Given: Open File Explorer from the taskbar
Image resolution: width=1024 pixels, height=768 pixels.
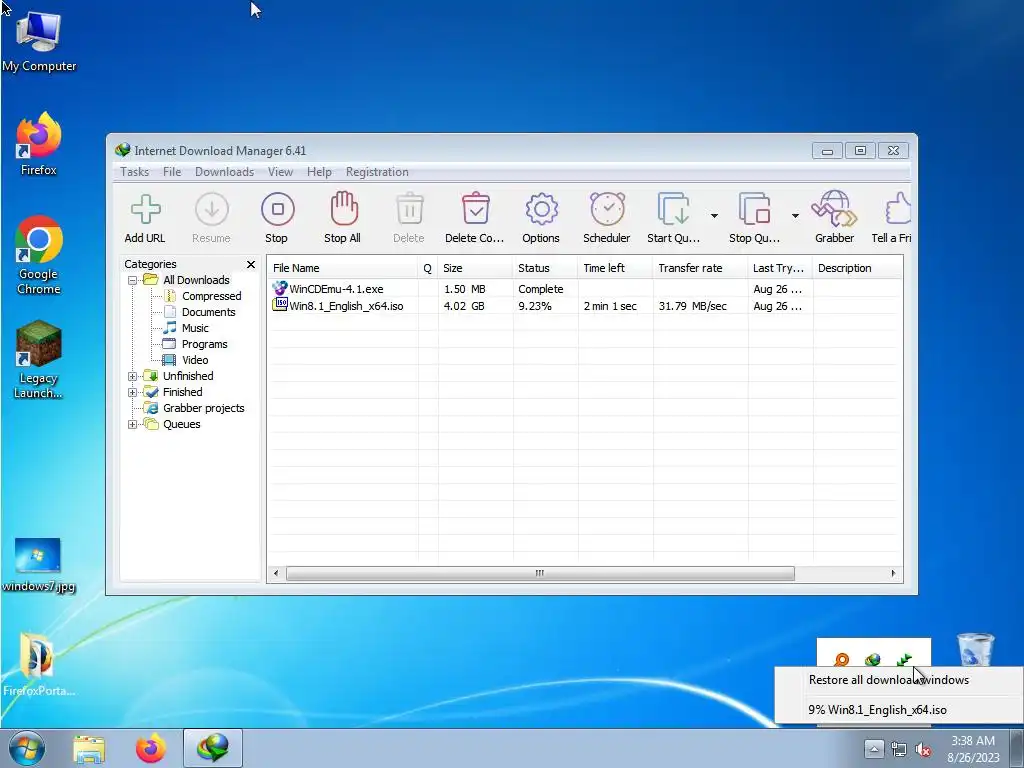Looking at the screenshot, I should tap(89, 748).
